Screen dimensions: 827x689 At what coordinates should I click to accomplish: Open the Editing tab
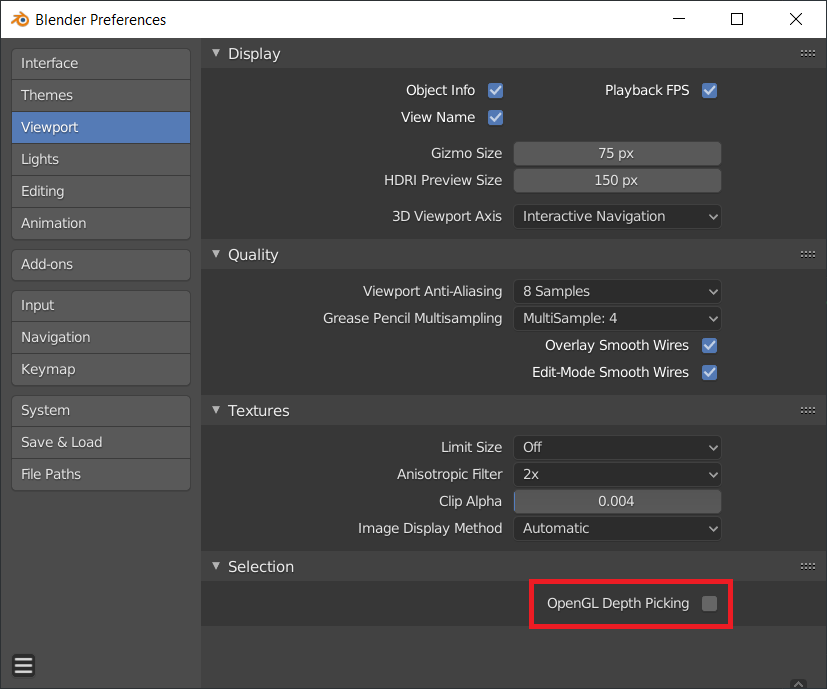(x=101, y=192)
